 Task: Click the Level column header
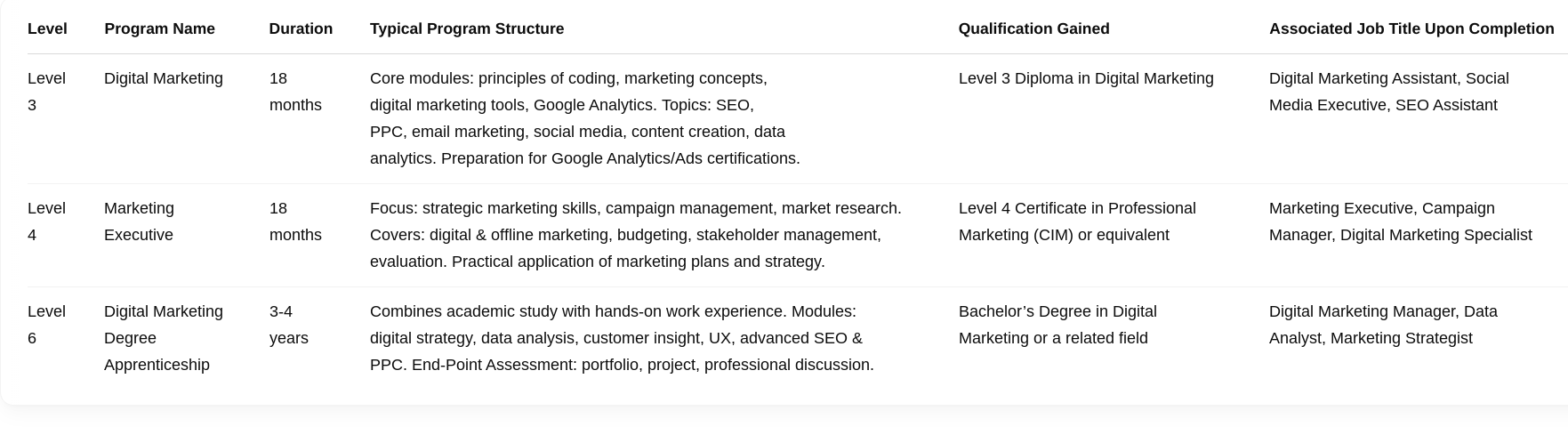click(47, 28)
